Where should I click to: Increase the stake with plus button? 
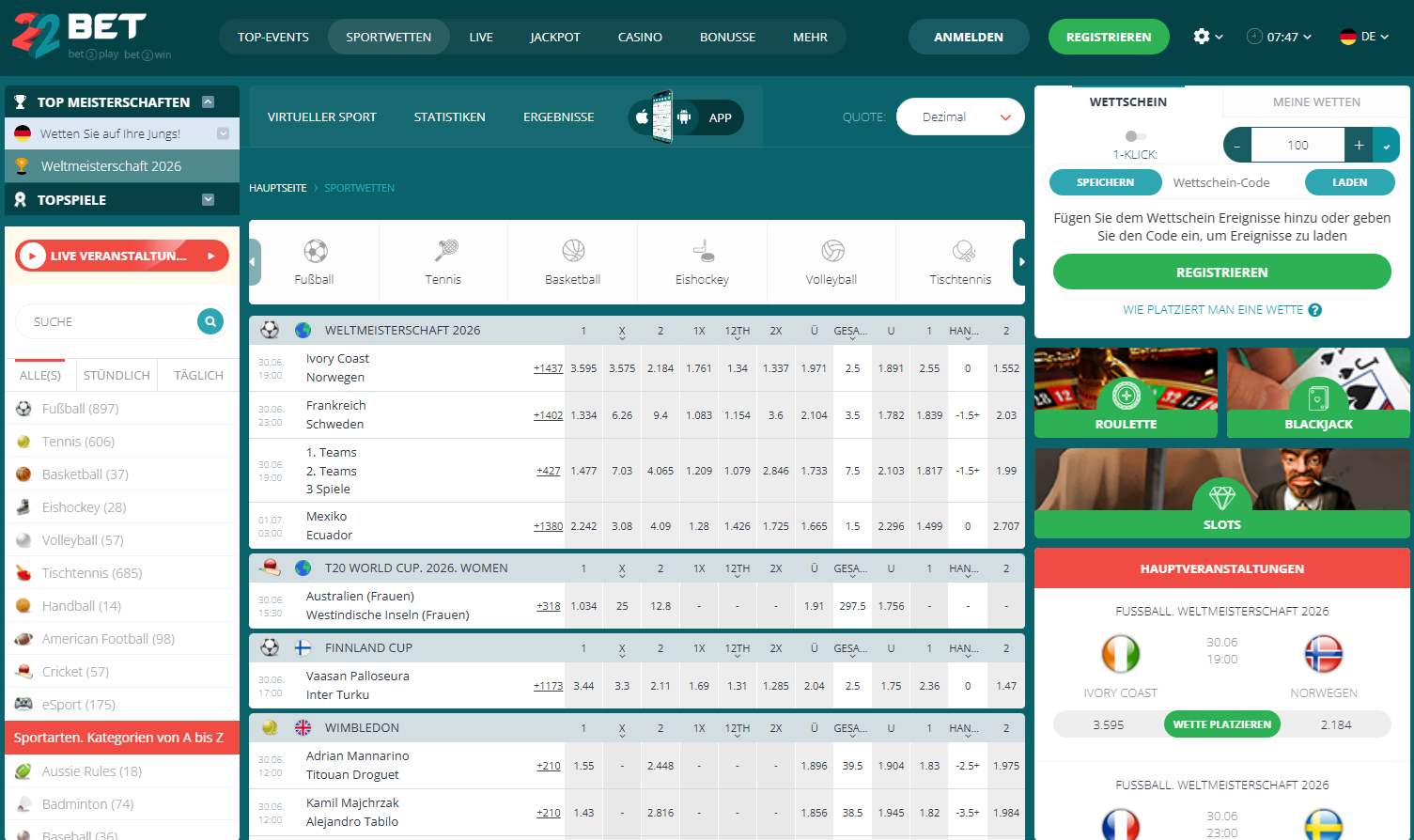click(1359, 146)
